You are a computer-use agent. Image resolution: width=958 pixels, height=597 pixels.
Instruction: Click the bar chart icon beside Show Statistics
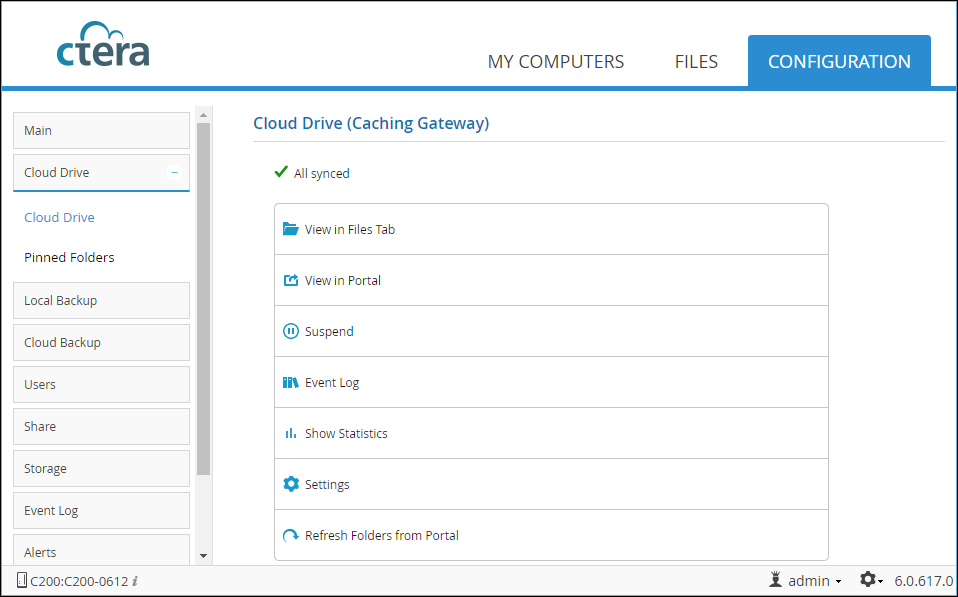click(291, 433)
